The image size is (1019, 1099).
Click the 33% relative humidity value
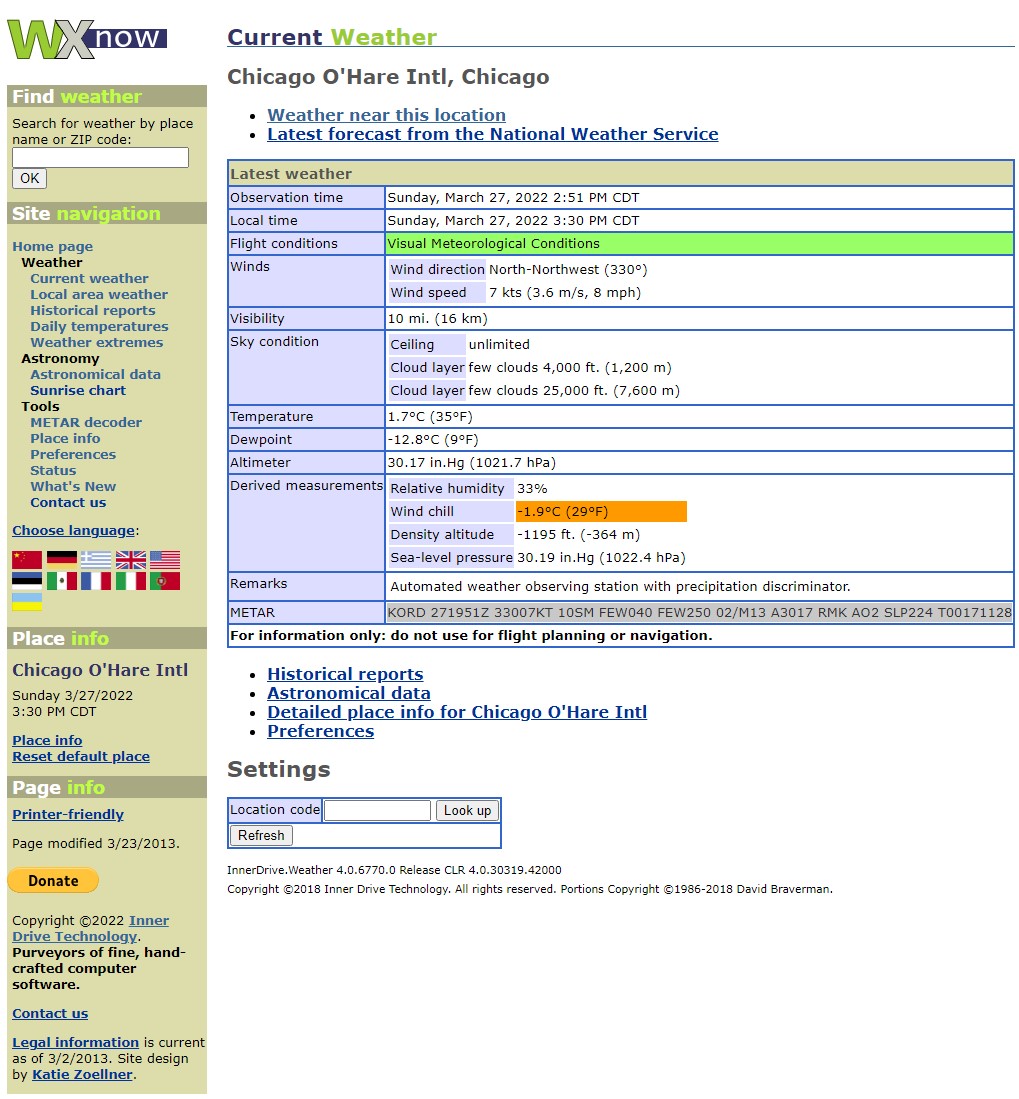pos(533,489)
